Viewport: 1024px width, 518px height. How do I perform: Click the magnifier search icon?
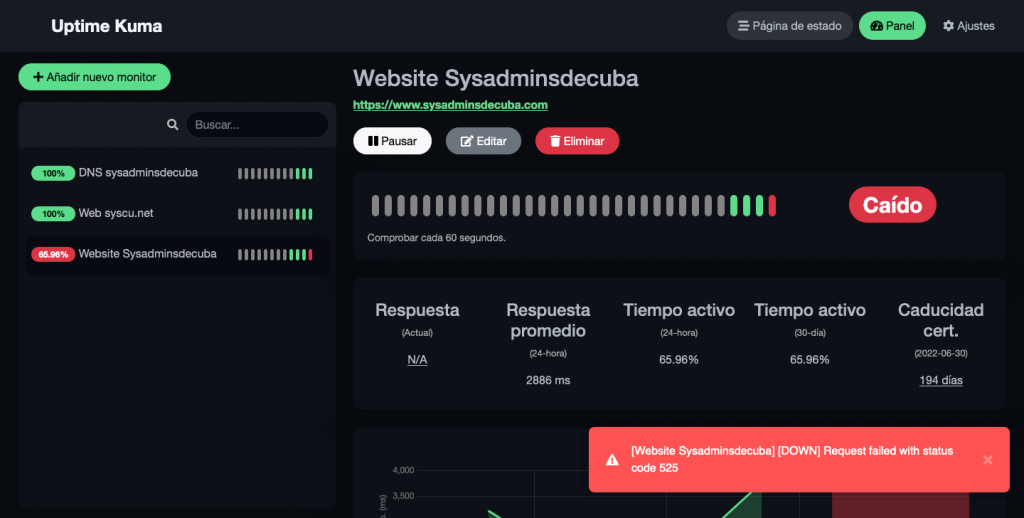coord(172,124)
